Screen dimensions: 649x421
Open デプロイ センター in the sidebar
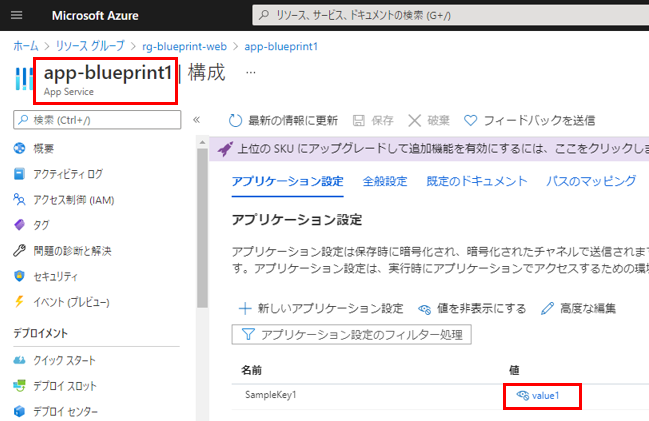coord(65,412)
